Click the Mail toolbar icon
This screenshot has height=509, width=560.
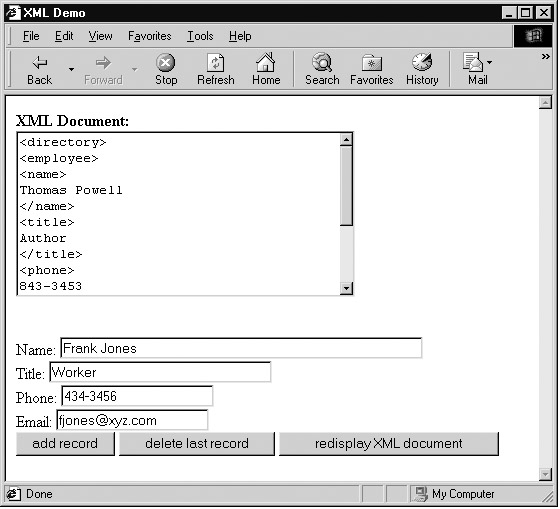click(x=472, y=62)
